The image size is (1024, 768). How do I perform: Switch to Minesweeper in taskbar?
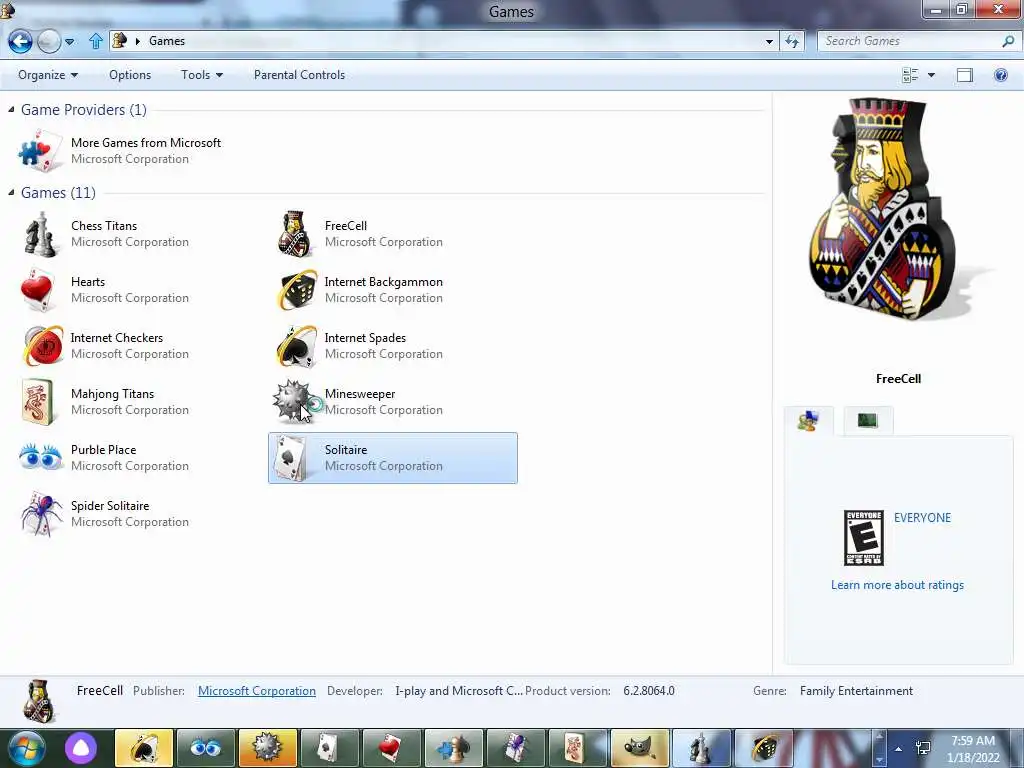tap(268, 748)
